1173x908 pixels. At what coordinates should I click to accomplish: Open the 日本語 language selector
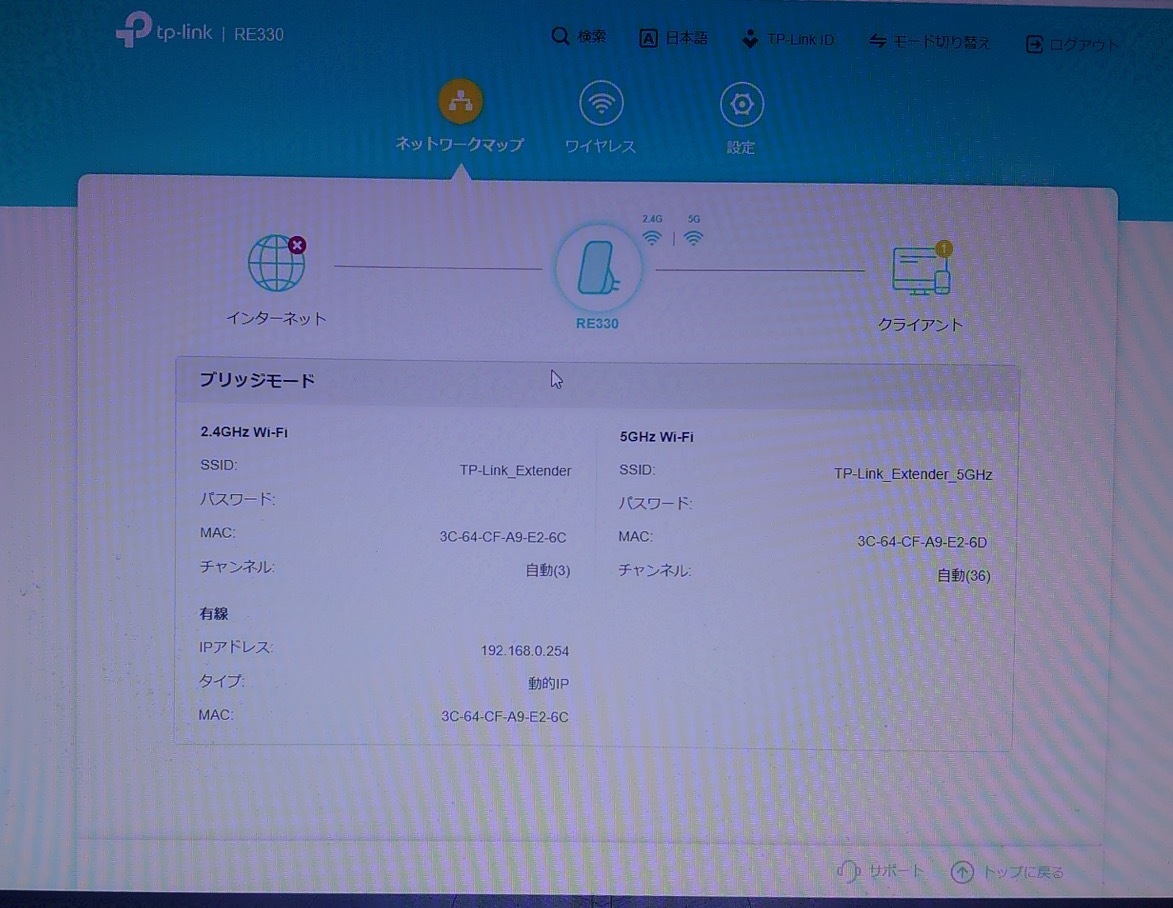click(673, 37)
